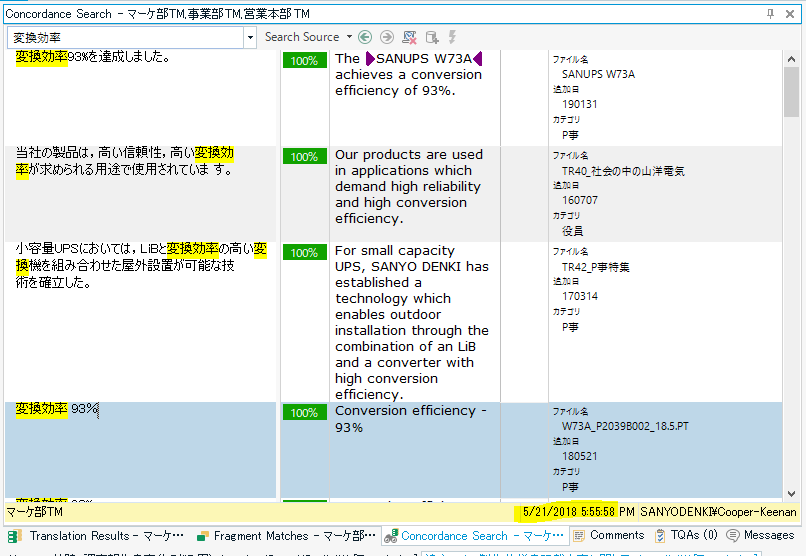Click the opening purple tag before SANUPS W73A

click(x=370, y=59)
